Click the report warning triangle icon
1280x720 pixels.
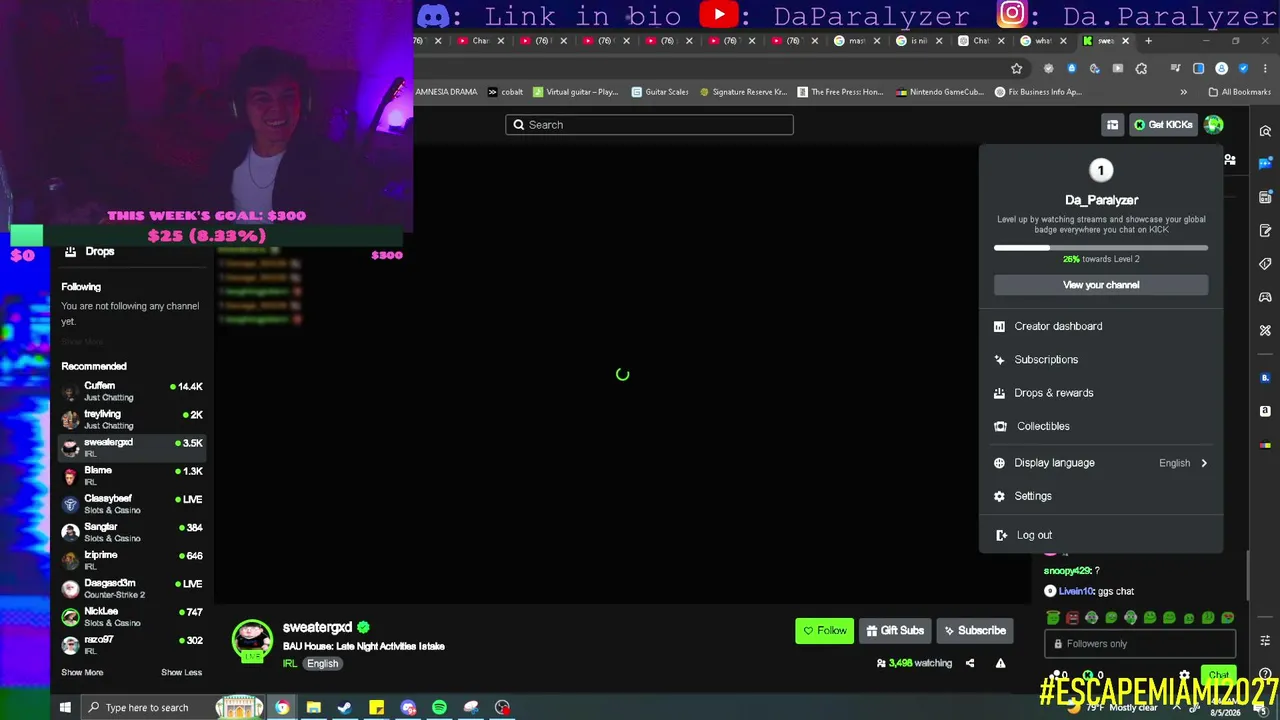(x=1000, y=663)
